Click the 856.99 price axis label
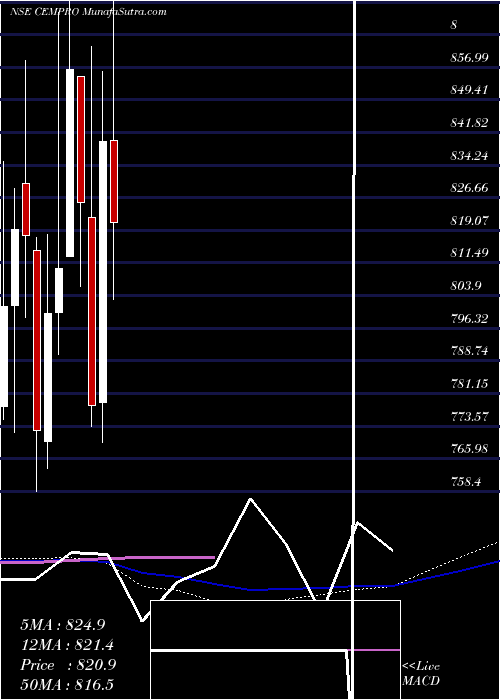The width and height of the screenshot is (500, 700). point(469,58)
